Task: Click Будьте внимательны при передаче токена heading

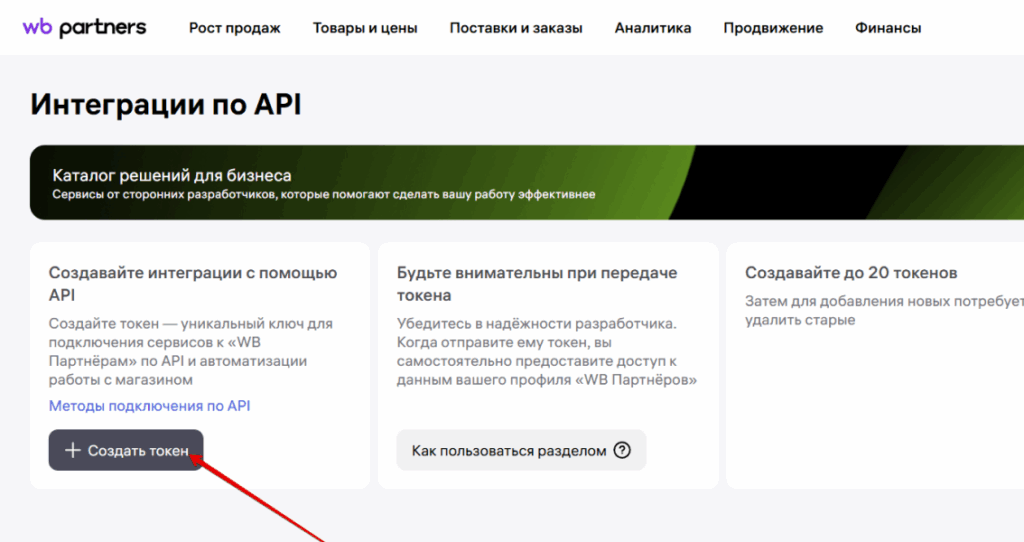Action: click(x=537, y=284)
